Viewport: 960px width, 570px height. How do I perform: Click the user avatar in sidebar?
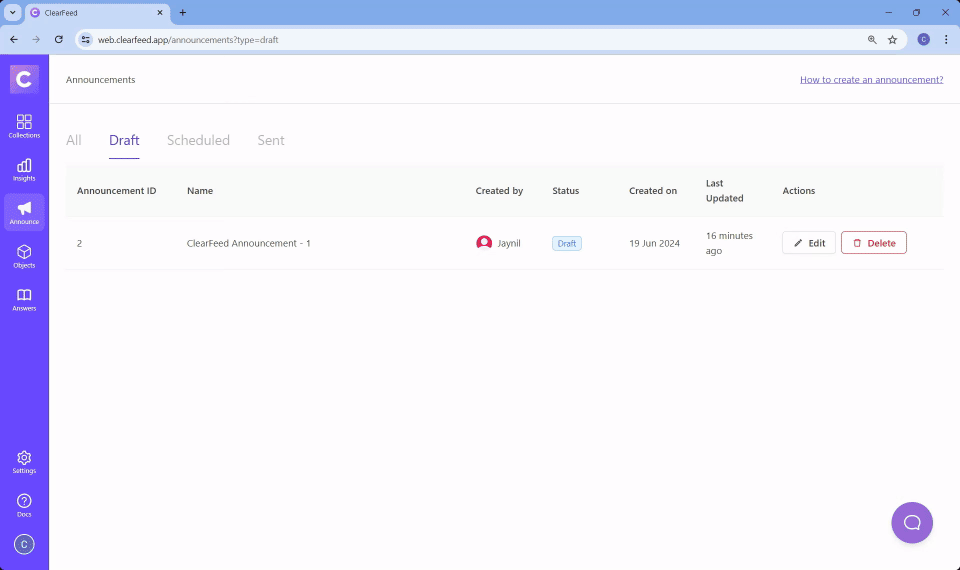(x=24, y=544)
